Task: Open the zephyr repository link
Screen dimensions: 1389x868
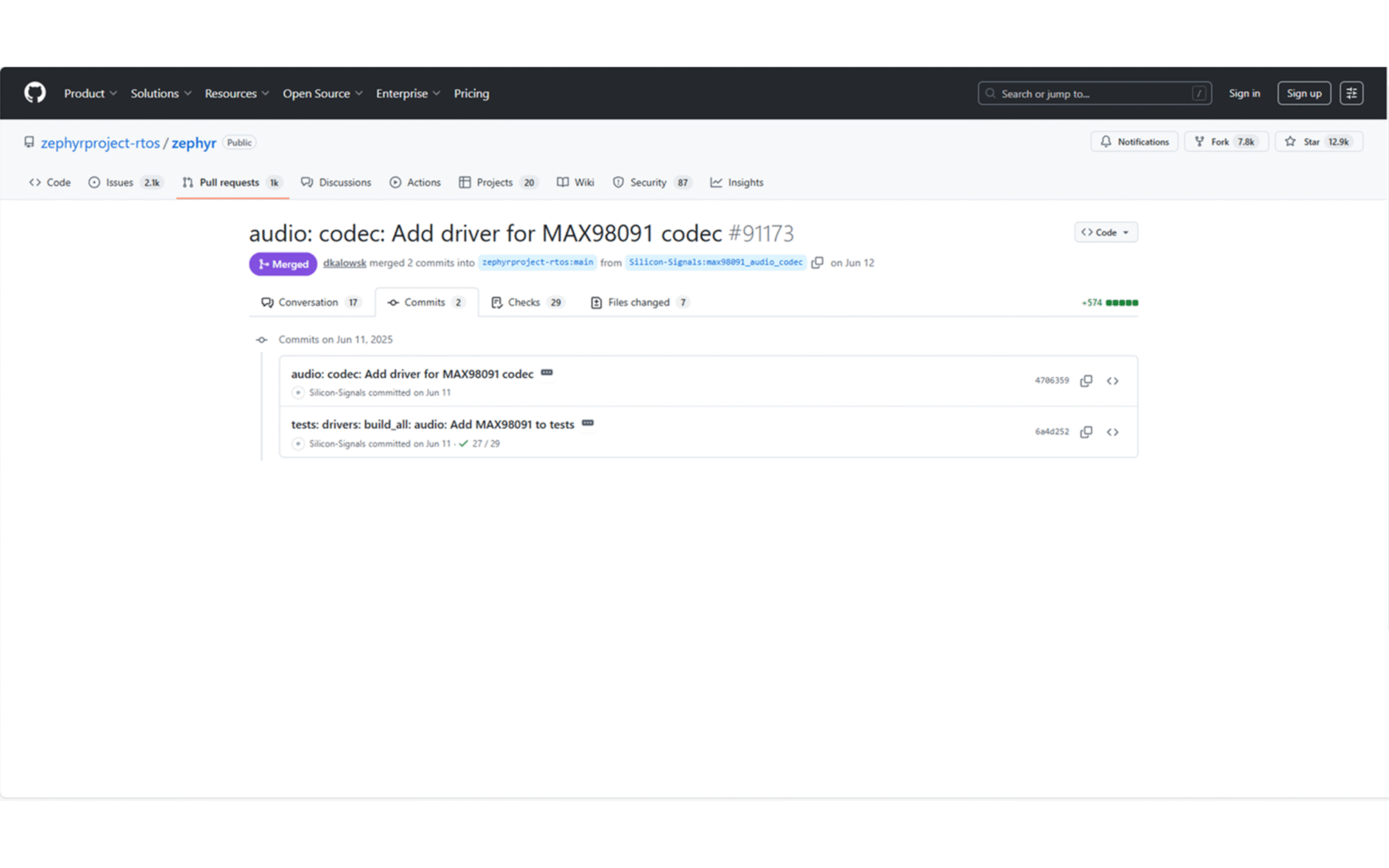Action: pos(193,142)
